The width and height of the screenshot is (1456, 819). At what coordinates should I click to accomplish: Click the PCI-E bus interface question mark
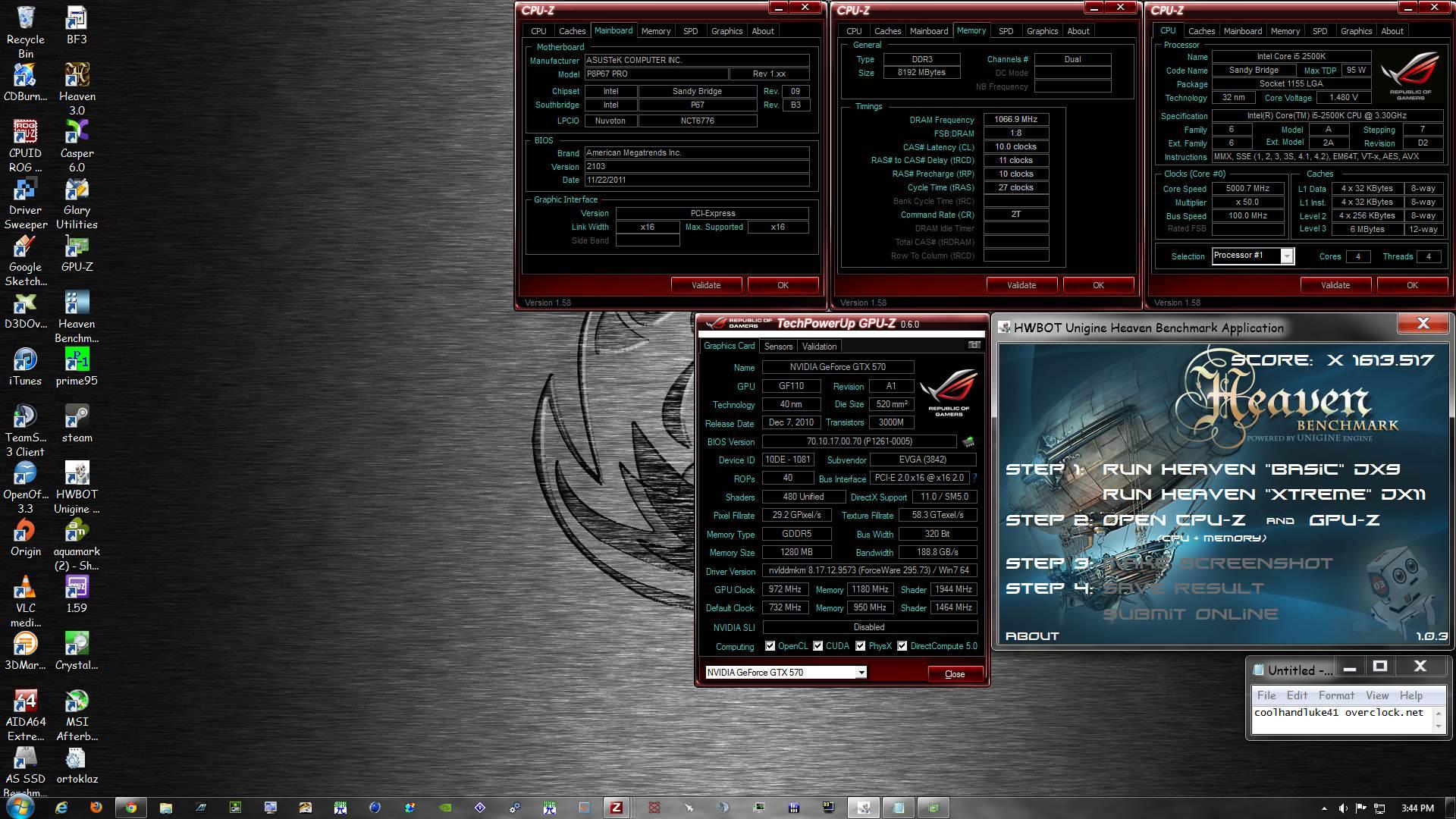(974, 478)
